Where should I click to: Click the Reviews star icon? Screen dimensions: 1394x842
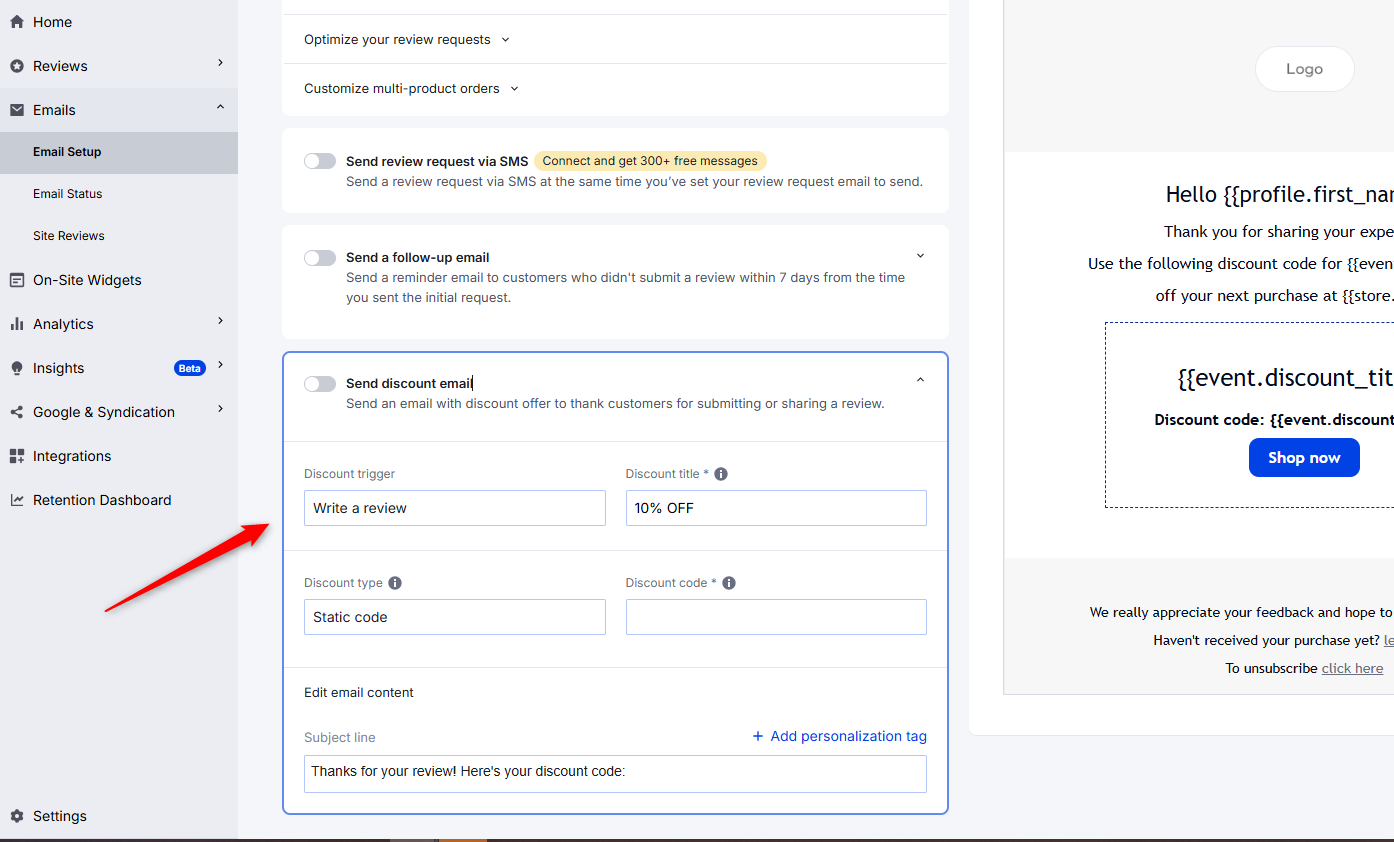coord(17,66)
